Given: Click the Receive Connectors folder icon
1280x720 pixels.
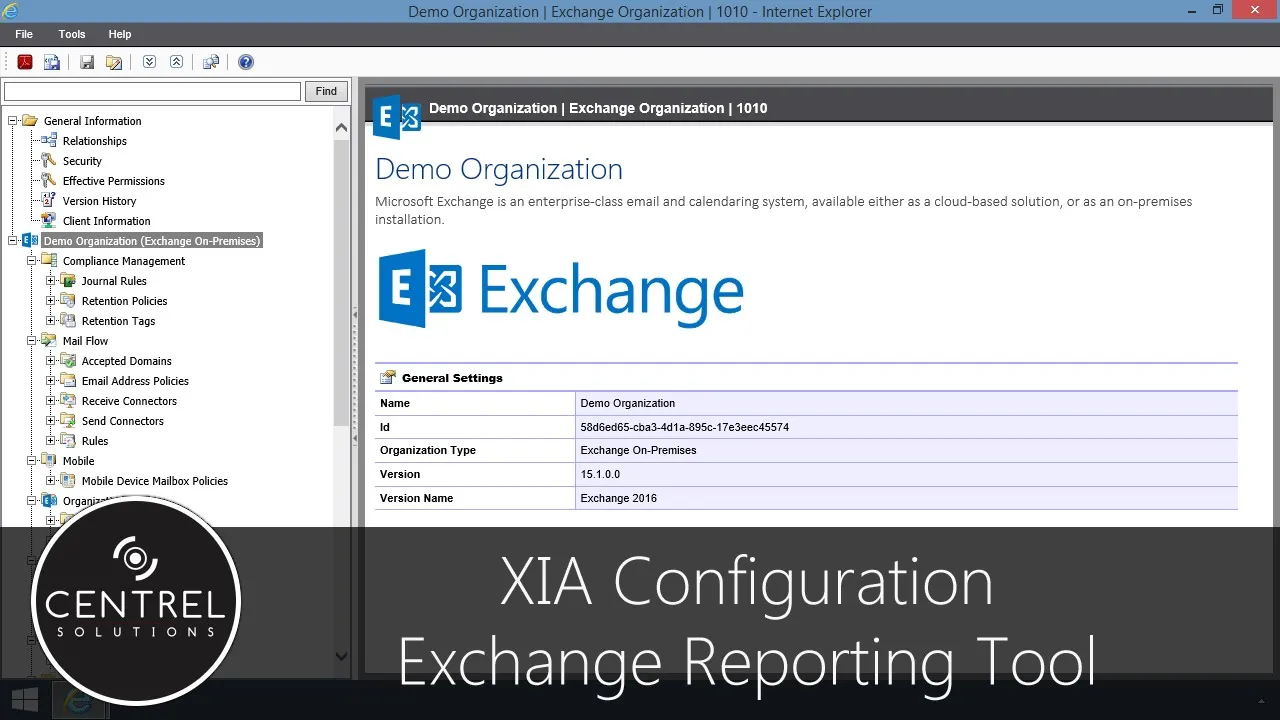Looking at the screenshot, I should point(68,401).
